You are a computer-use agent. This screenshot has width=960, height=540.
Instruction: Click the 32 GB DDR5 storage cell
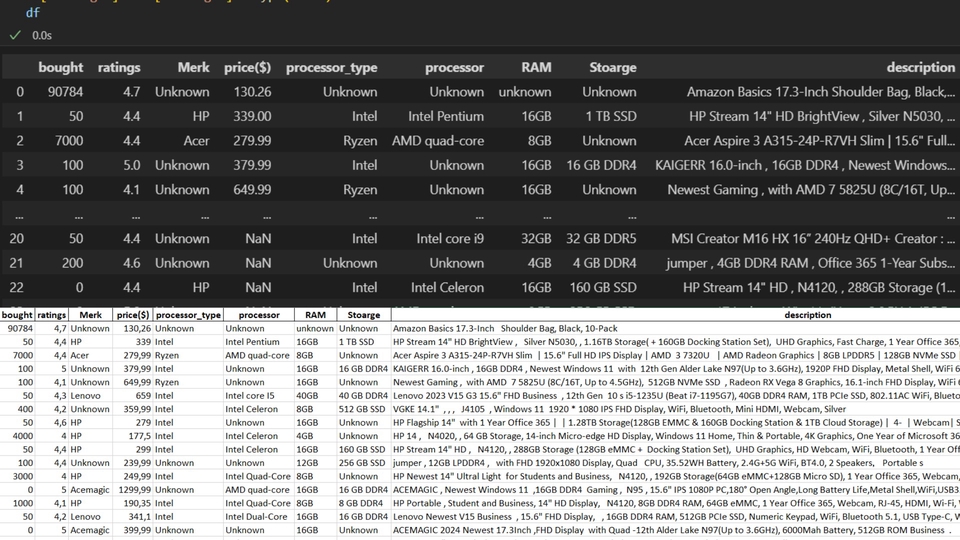point(601,239)
